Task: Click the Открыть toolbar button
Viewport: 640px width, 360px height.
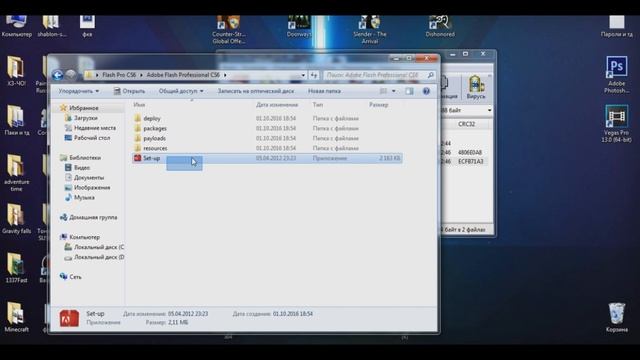Action: coord(129,91)
